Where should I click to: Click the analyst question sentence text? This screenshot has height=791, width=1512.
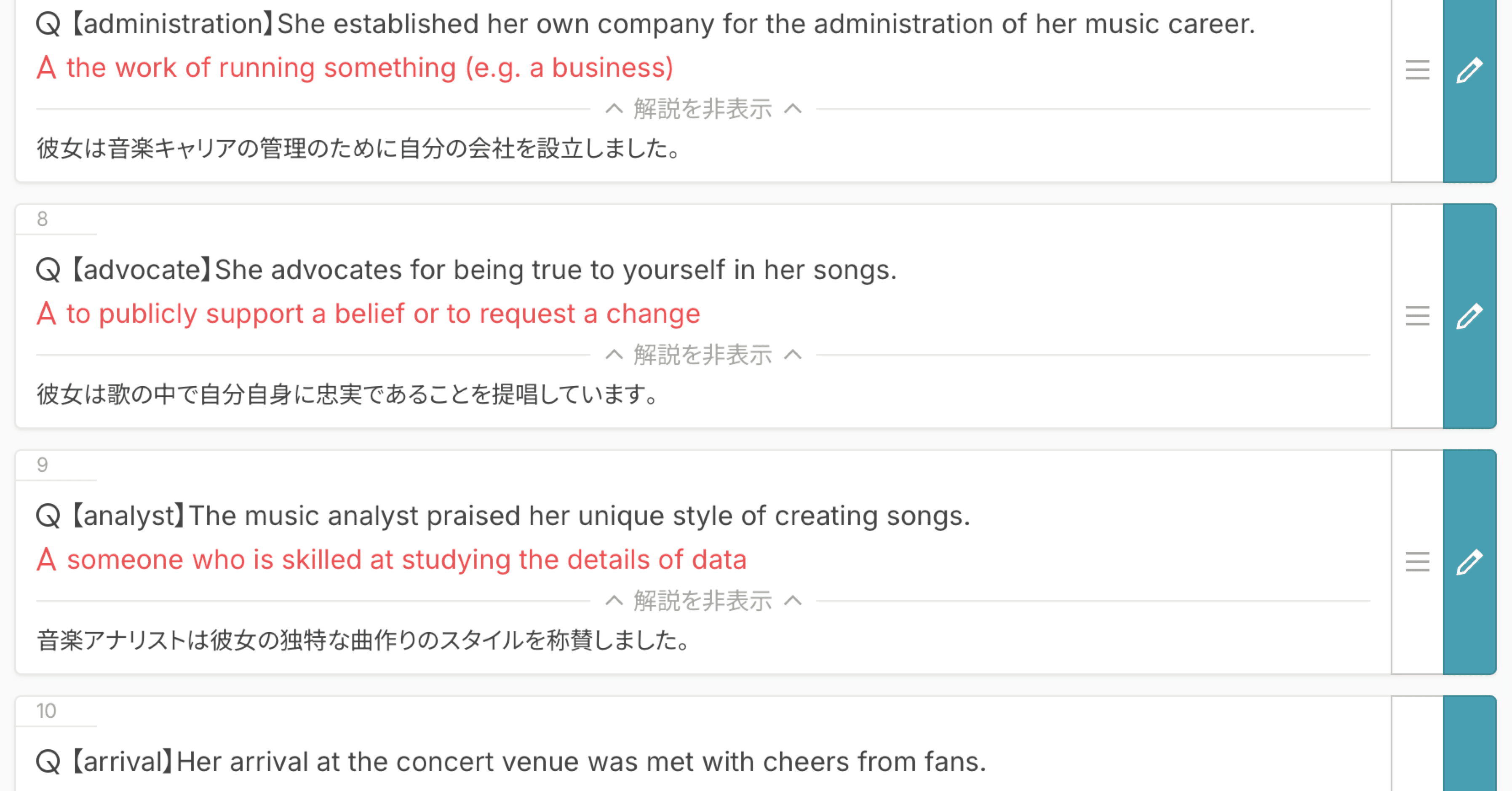point(579,516)
